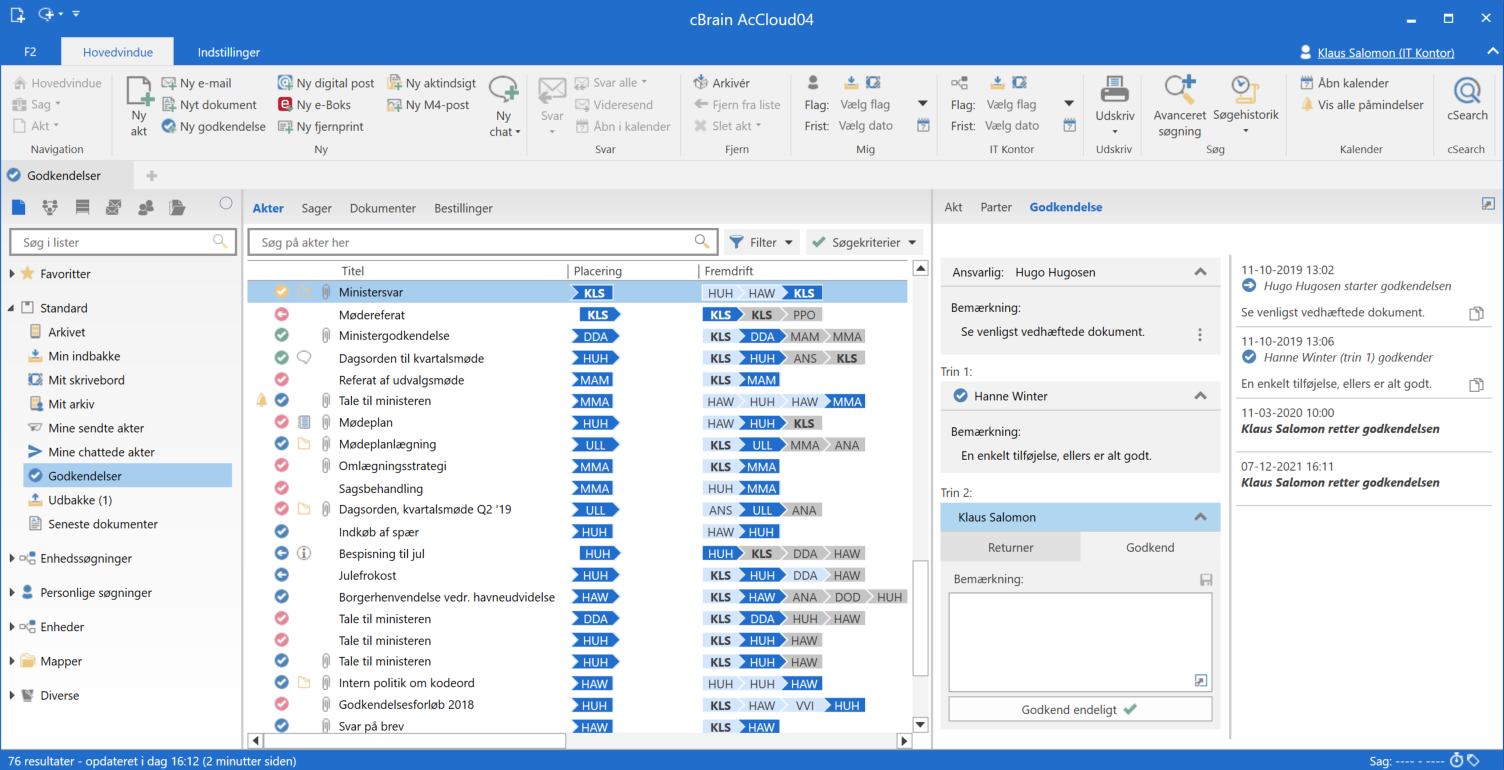
Task: Open Min indbakke list
Action: (x=85, y=356)
